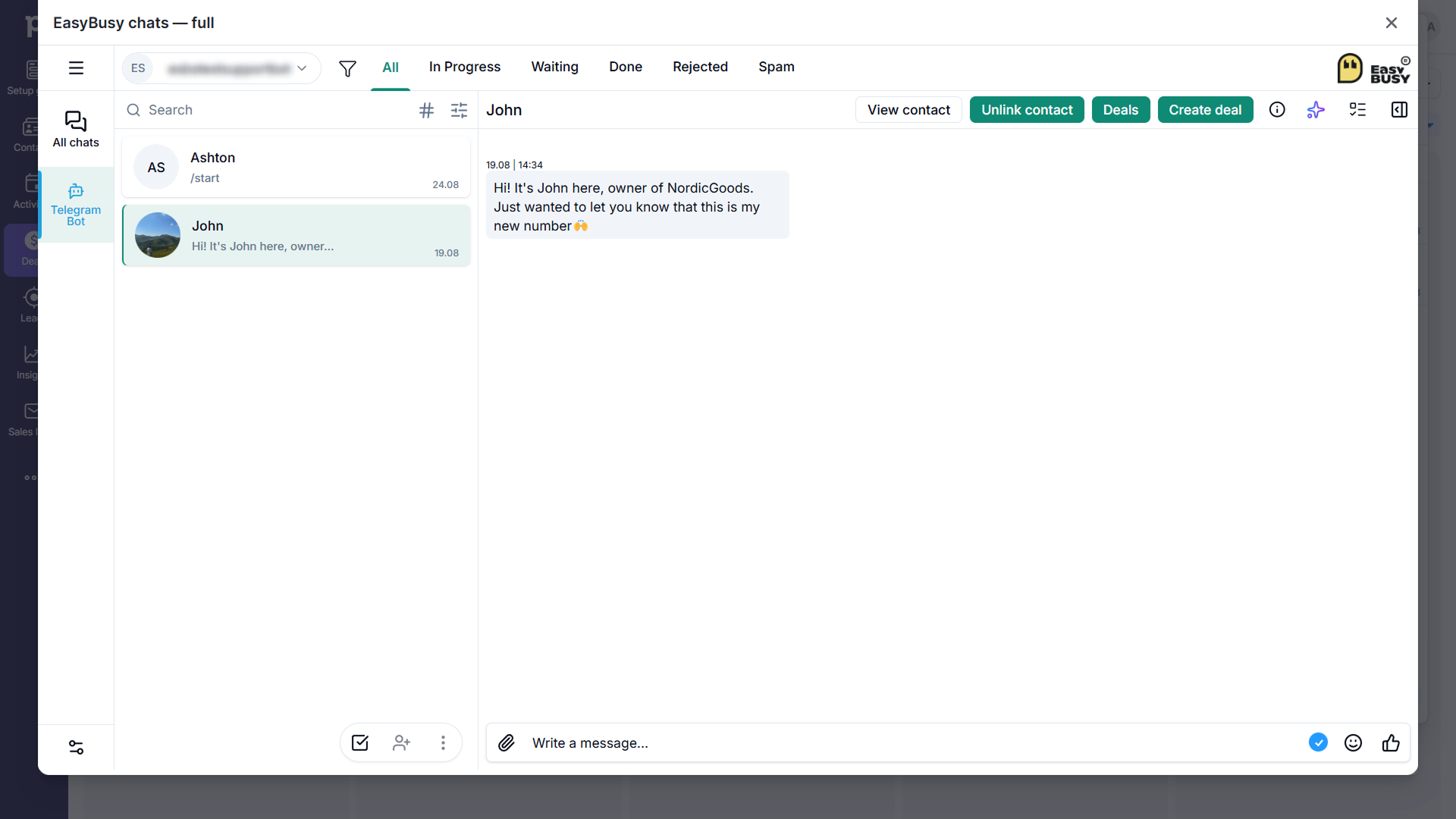Image resolution: width=1456 pixels, height=819 pixels.
Task: Click the Create deal button
Action: pyautogui.click(x=1205, y=110)
